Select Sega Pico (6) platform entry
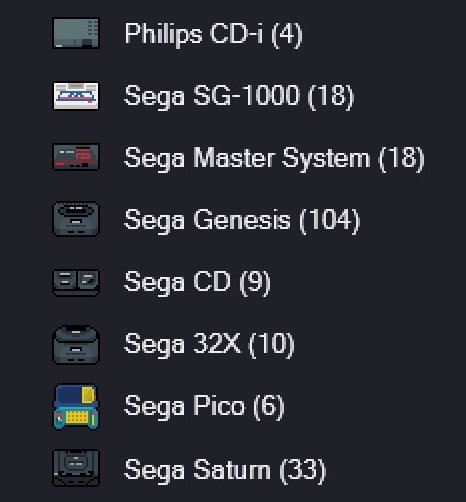466x502 pixels. [204, 407]
